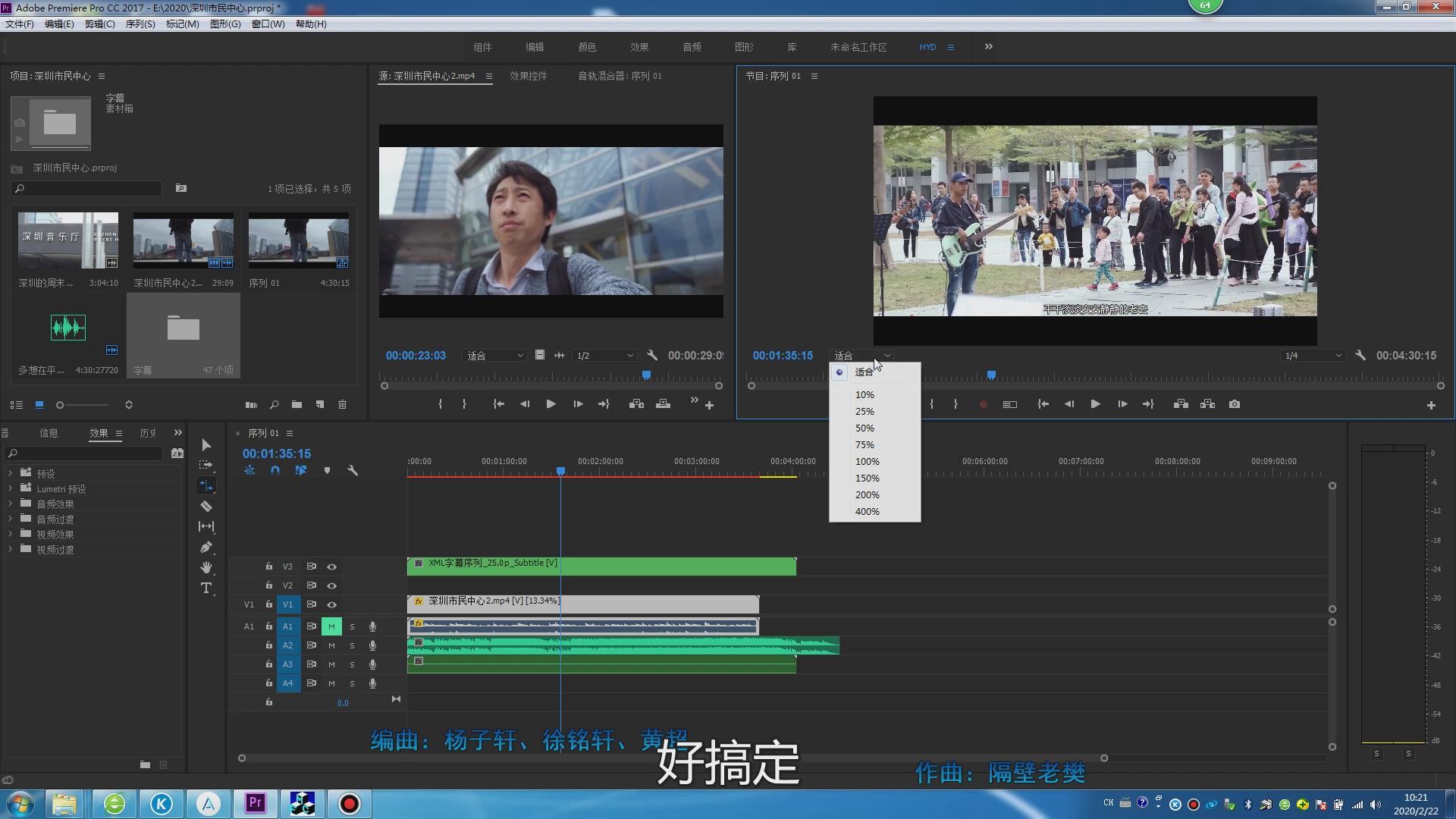Enable voice-over record on A4
The image size is (1456, 819).
coord(372,683)
